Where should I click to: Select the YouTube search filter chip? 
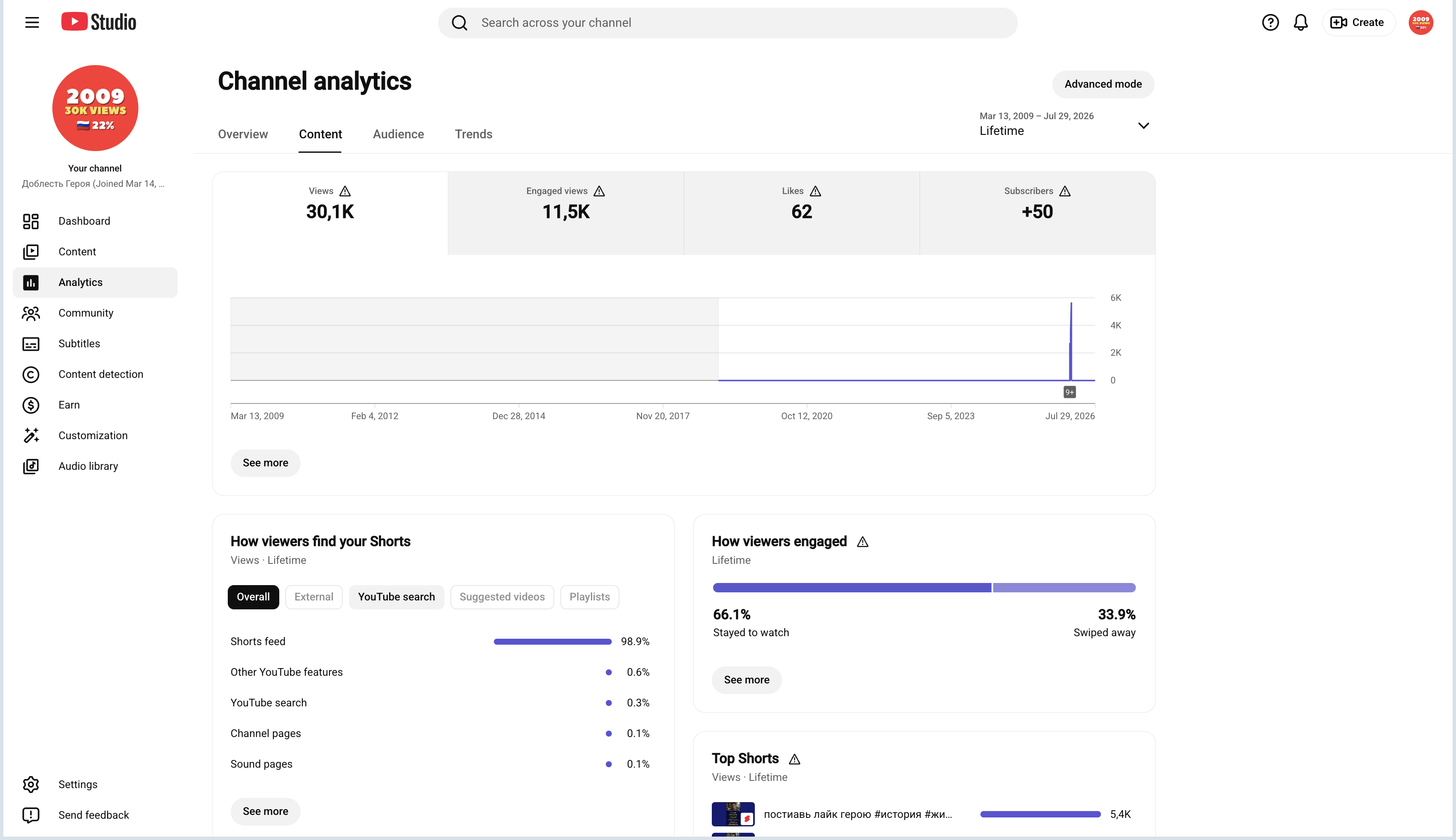pyautogui.click(x=396, y=597)
